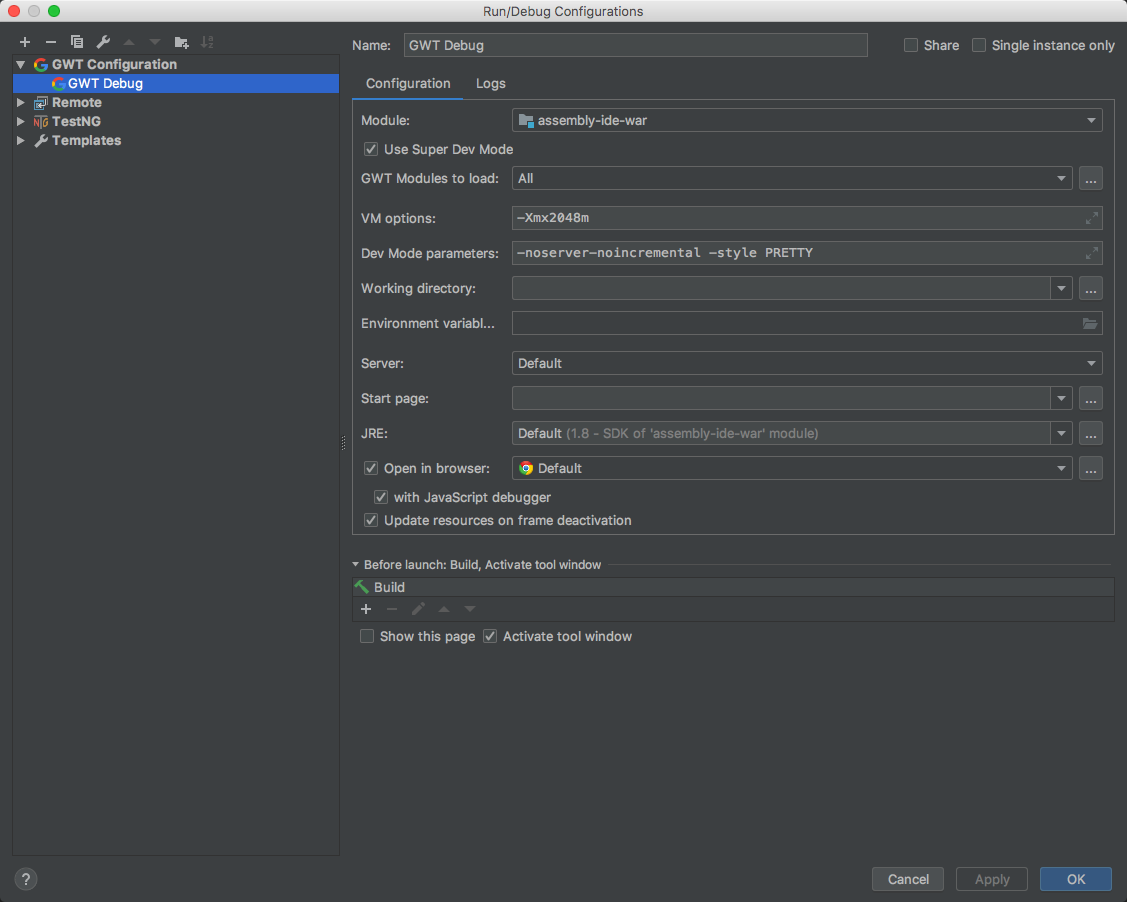Enable Single instance only
The height and width of the screenshot is (902, 1127).
[978, 45]
